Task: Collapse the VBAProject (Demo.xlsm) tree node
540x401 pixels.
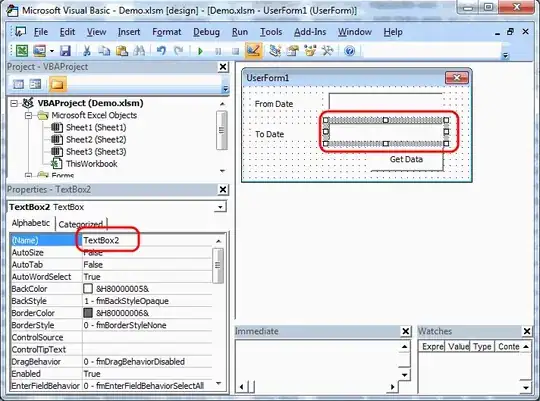Action: (x=14, y=103)
